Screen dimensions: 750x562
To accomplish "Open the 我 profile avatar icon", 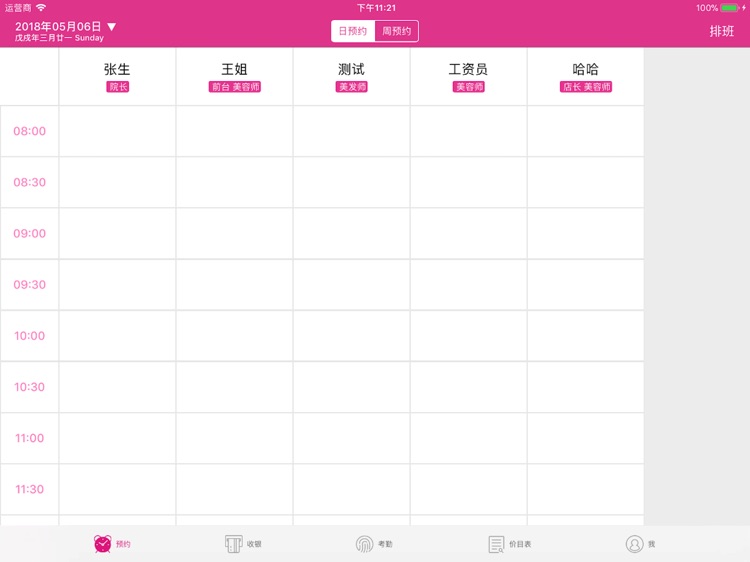I will 634,544.
